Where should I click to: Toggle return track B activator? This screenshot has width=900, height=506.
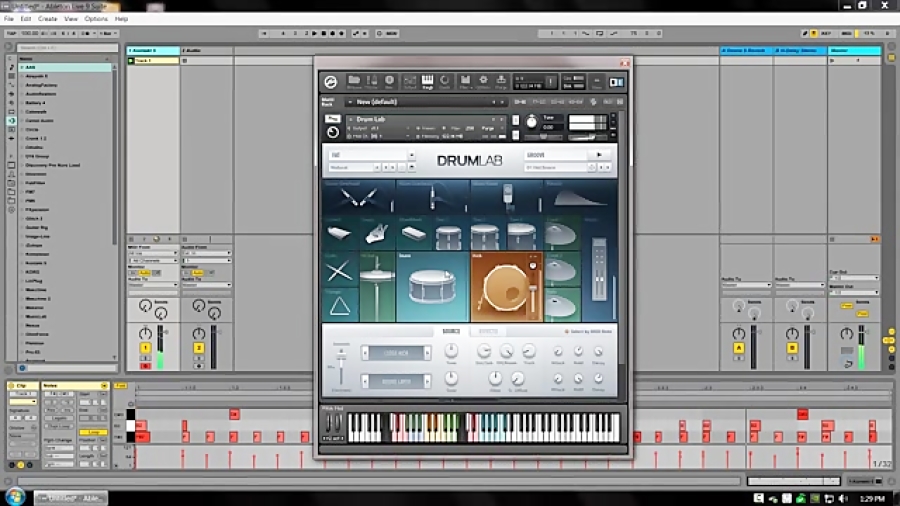(792, 348)
